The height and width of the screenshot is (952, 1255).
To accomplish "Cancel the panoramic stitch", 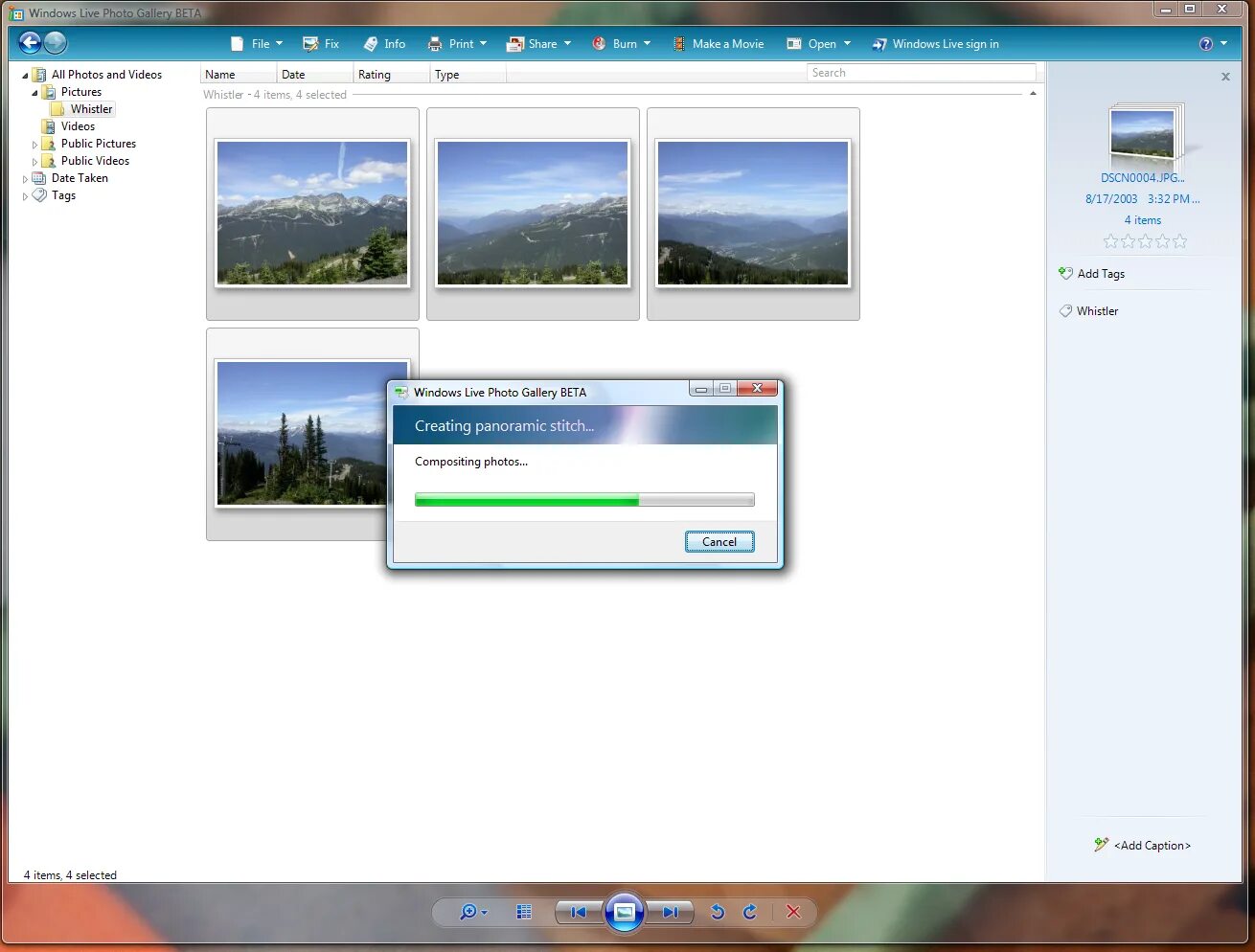I will [x=719, y=542].
